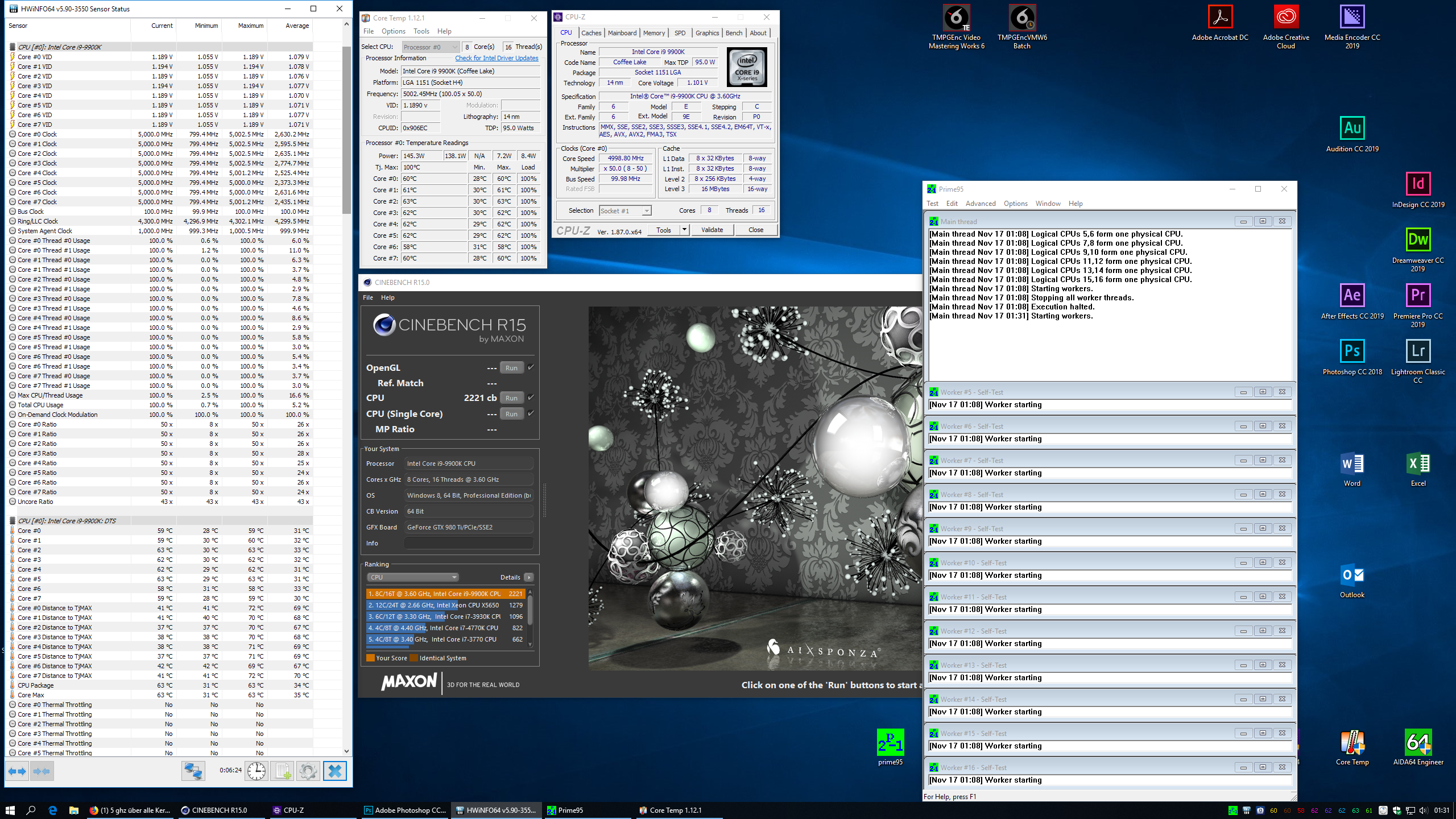The width and height of the screenshot is (1456, 819).
Task: Click Check for Intel Driver Updates link
Action: [x=496, y=58]
